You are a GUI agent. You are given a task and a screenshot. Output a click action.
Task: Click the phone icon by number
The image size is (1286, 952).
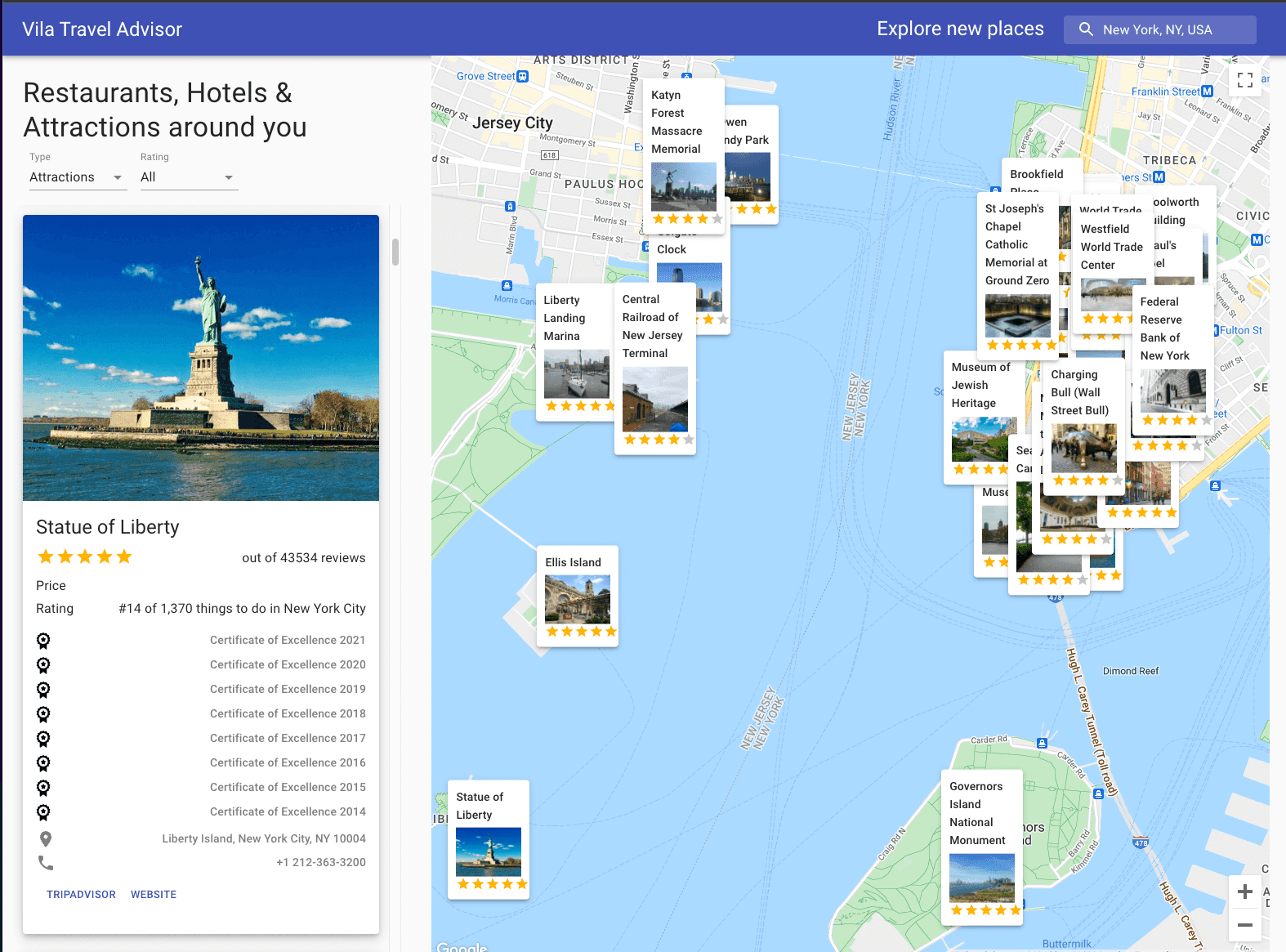pyautogui.click(x=46, y=863)
